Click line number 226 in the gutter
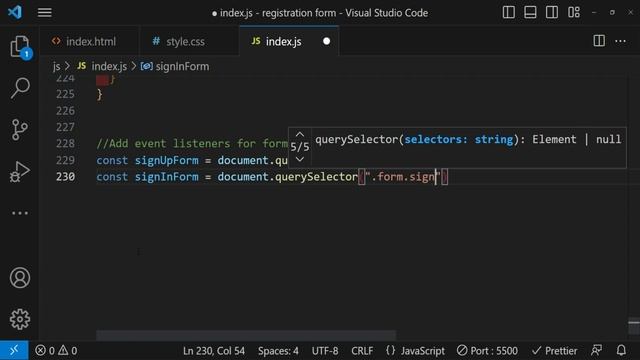Viewport: 640px width, 360px height. coord(65,111)
